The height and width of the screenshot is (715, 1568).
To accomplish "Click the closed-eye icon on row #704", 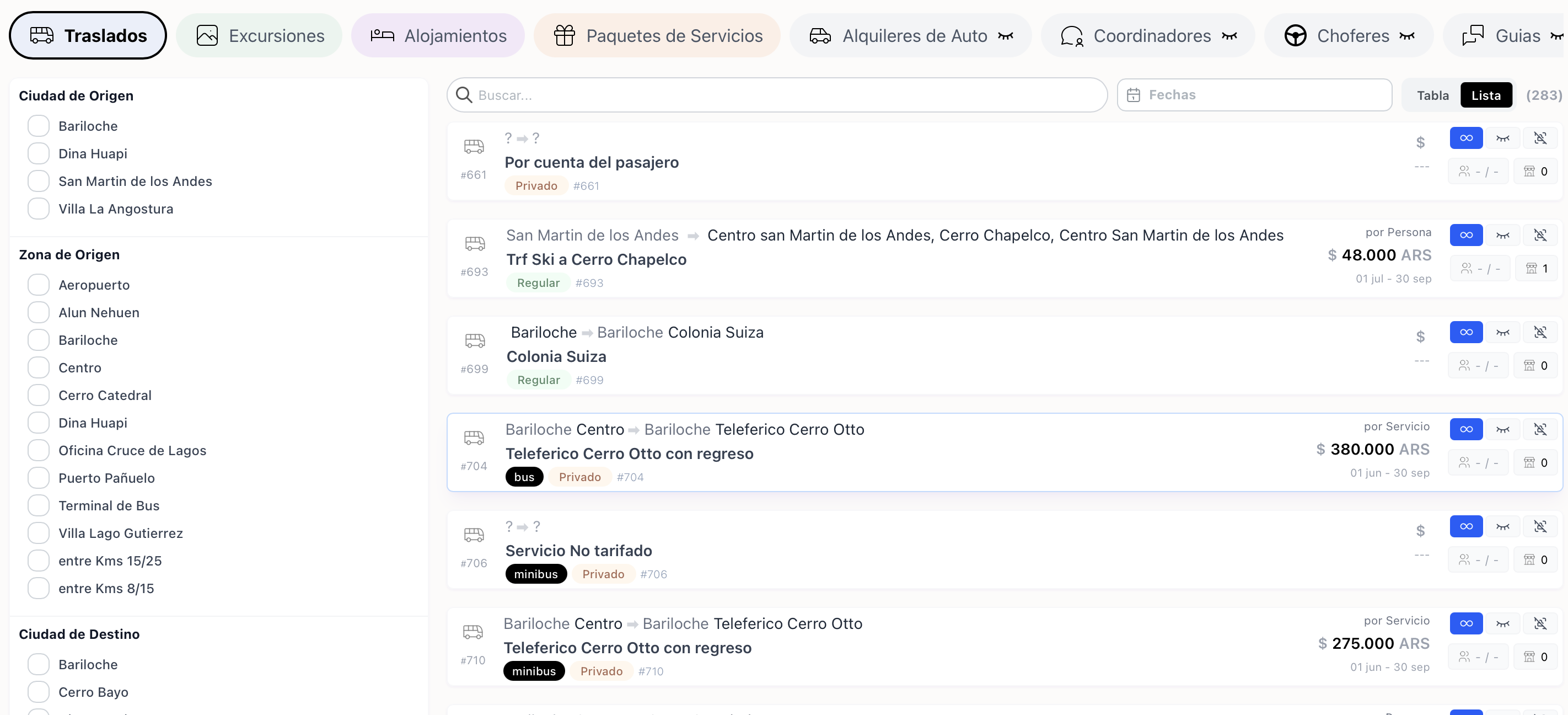I will (x=1502, y=429).
